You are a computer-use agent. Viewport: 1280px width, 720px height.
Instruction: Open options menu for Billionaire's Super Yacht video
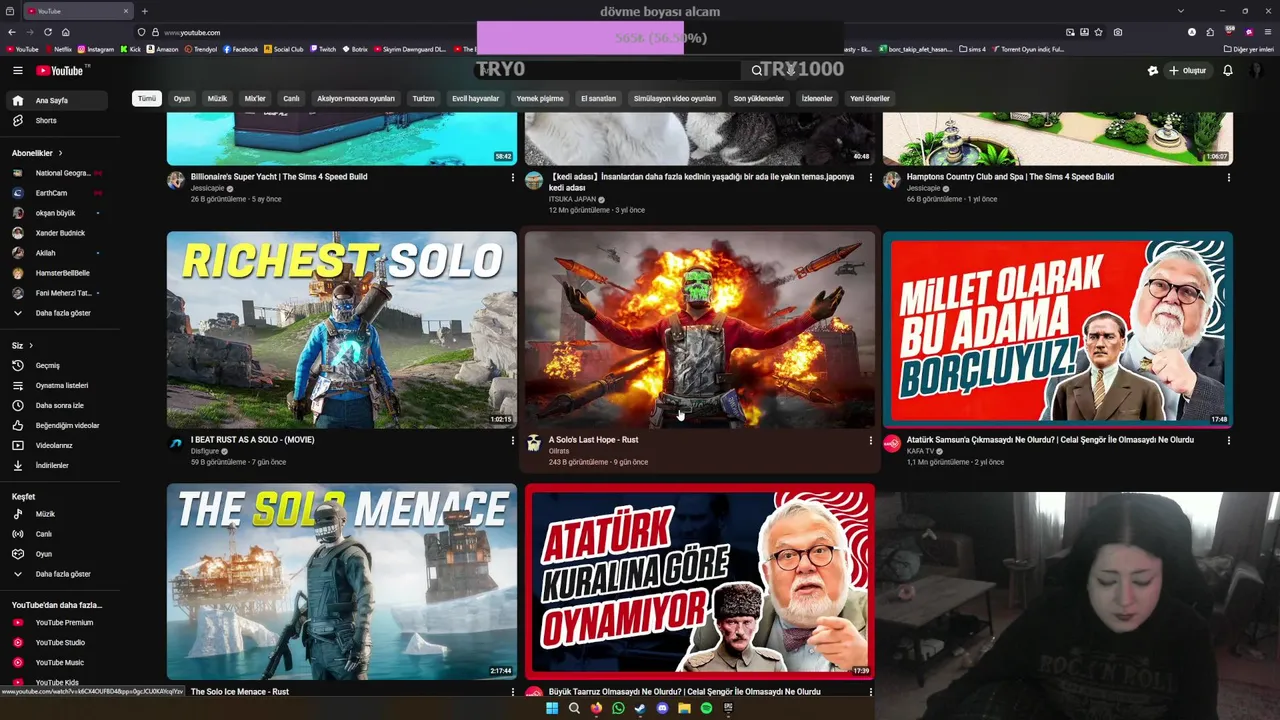coord(513,178)
